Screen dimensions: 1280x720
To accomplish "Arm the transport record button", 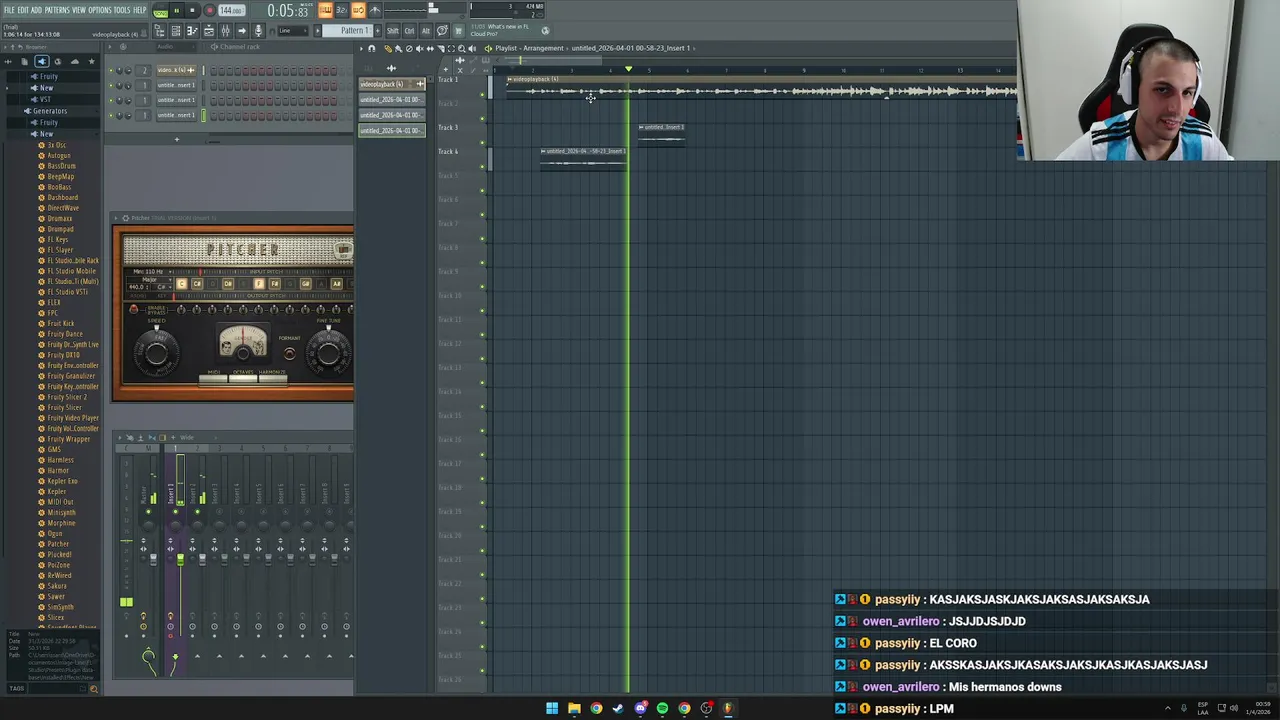I will (x=209, y=11).
